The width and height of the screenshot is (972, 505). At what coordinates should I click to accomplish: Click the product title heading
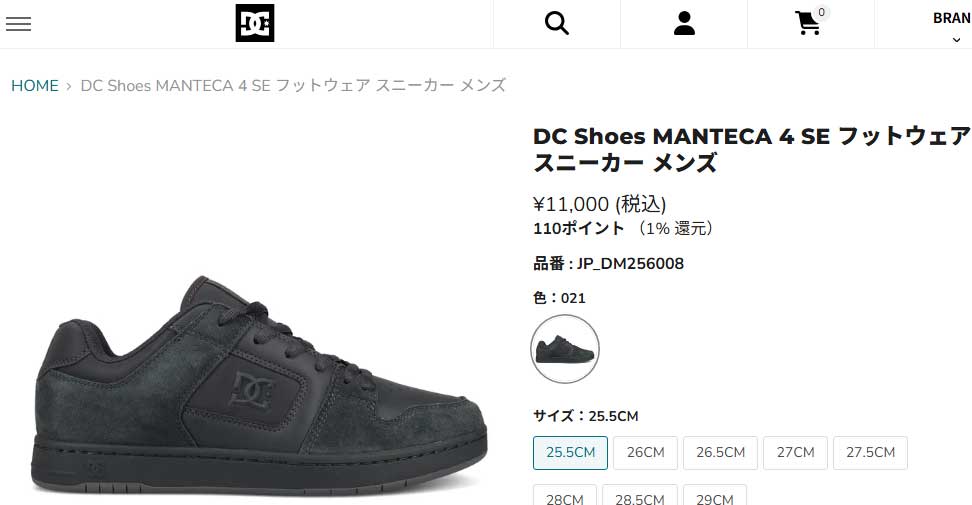[750, 149]
